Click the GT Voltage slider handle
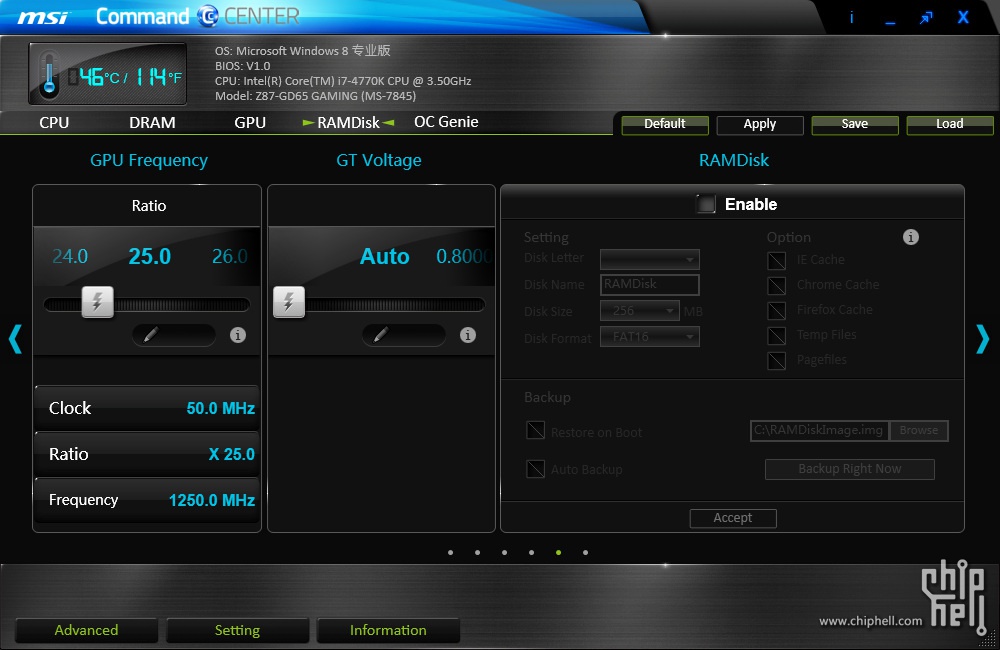Viewport: 1000px width, 650px height. (289, 302)
